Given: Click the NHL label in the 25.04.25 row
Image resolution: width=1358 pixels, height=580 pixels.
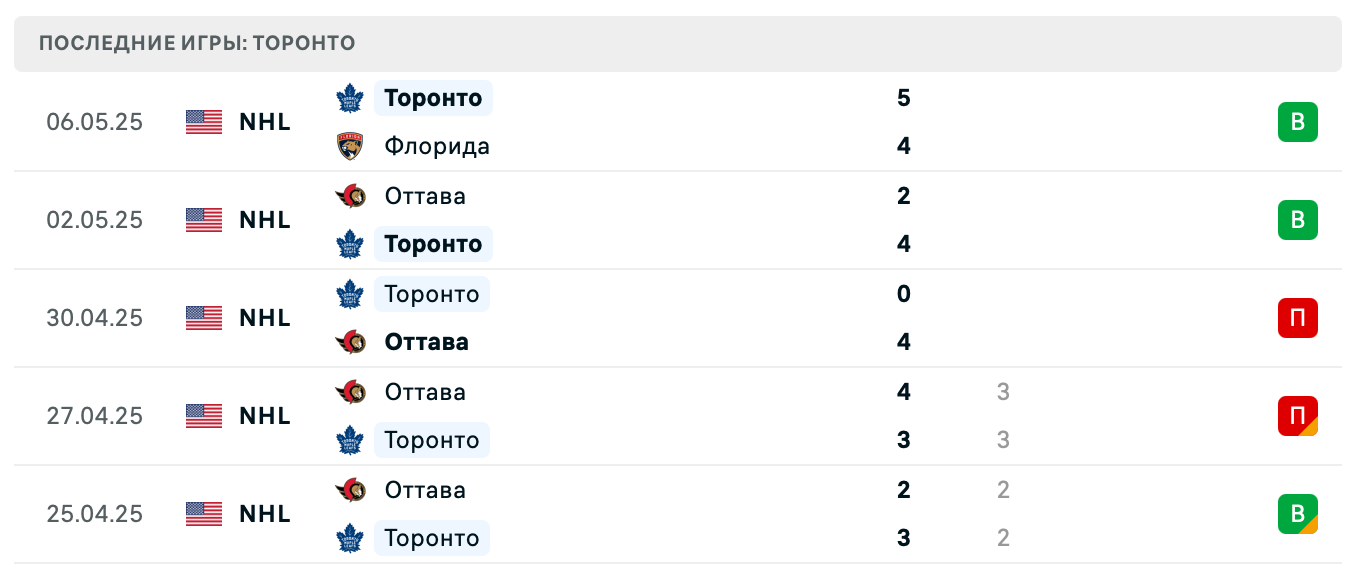Looking at the screenshot, I should pyautogui.click(x=264, y=514).
